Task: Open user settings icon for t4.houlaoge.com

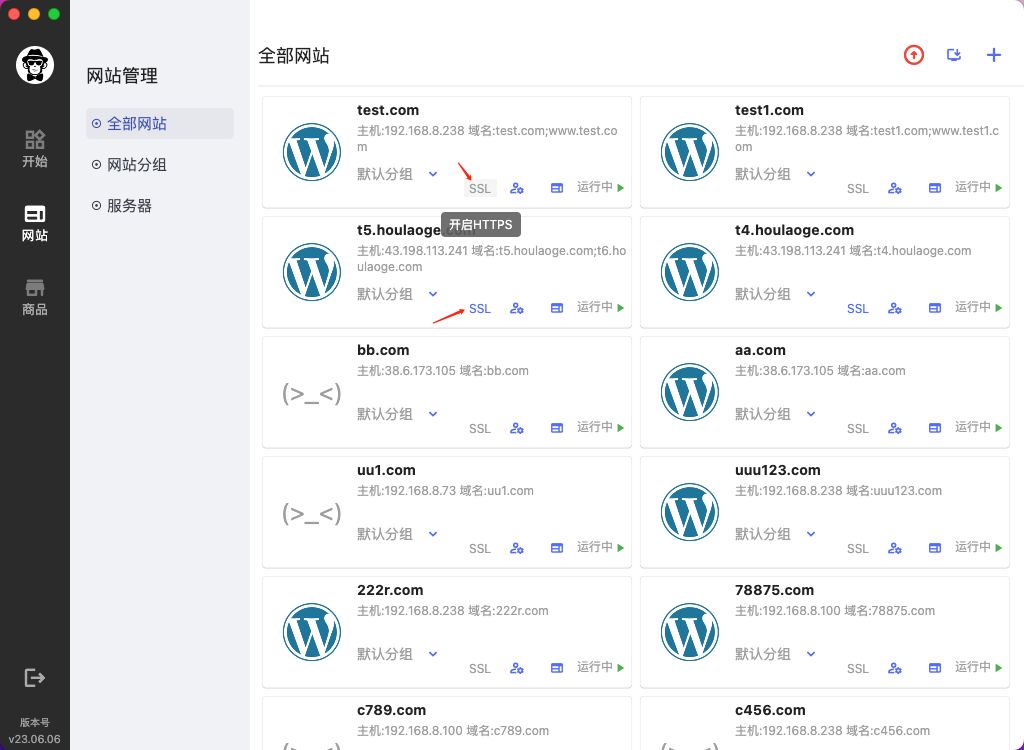Action: click(895, 308)
